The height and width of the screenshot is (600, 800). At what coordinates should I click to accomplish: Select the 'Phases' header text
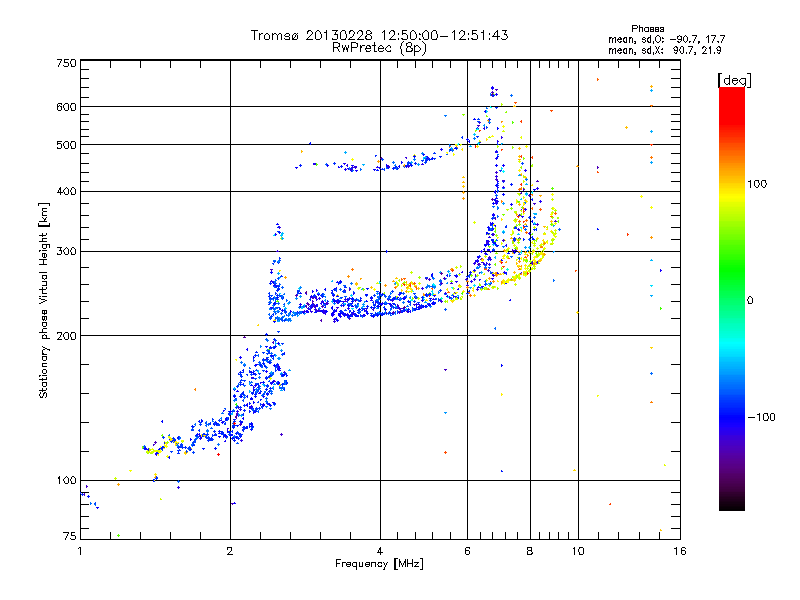647,29
